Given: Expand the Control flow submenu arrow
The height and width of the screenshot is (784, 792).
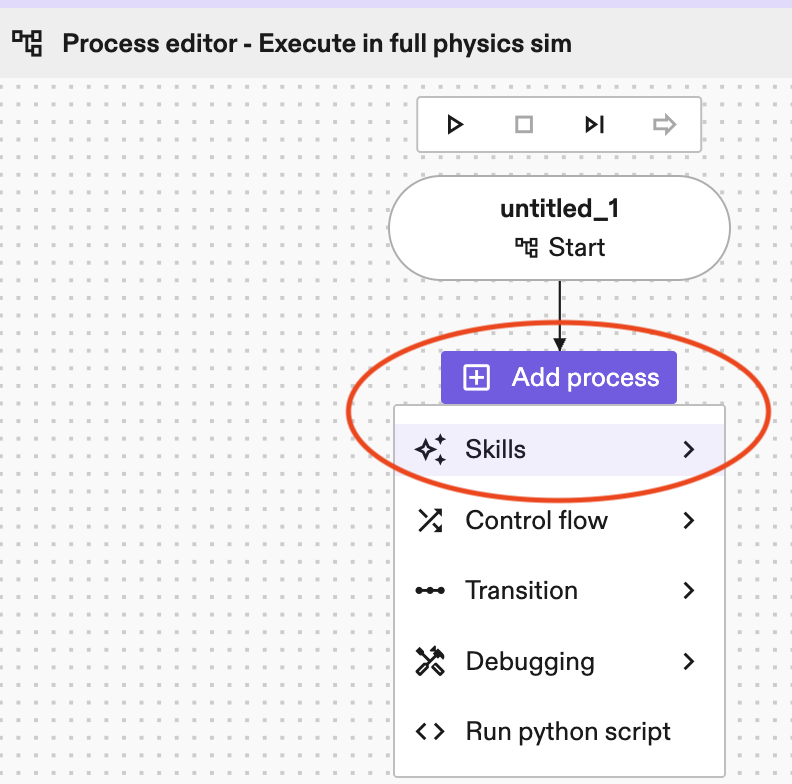Looking at the screenshot, I should (x=688, y=521).
